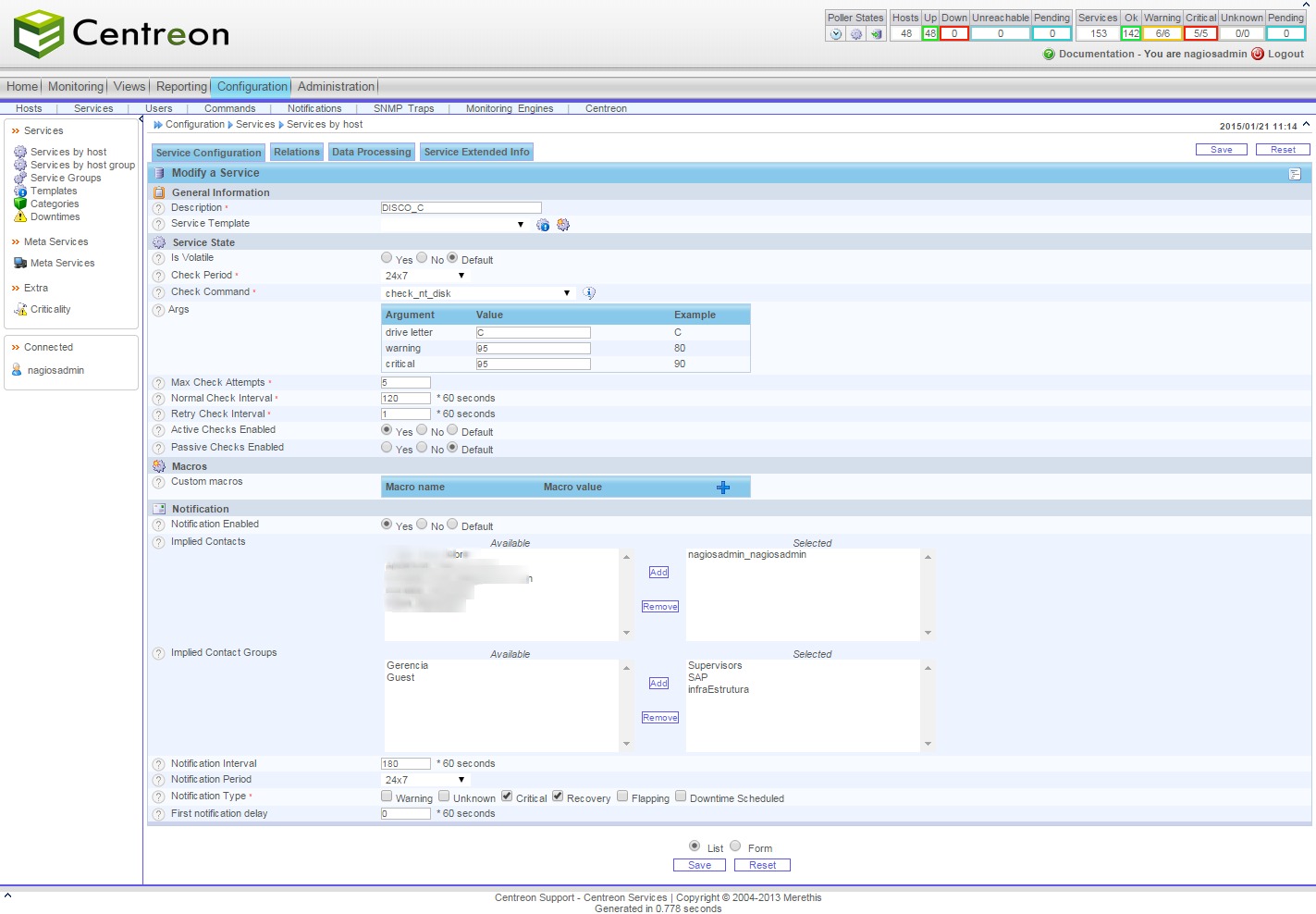Screen dimensions: 1316x914
Task: Switch to the Service Extended Info tab
Action: point(477,153)
